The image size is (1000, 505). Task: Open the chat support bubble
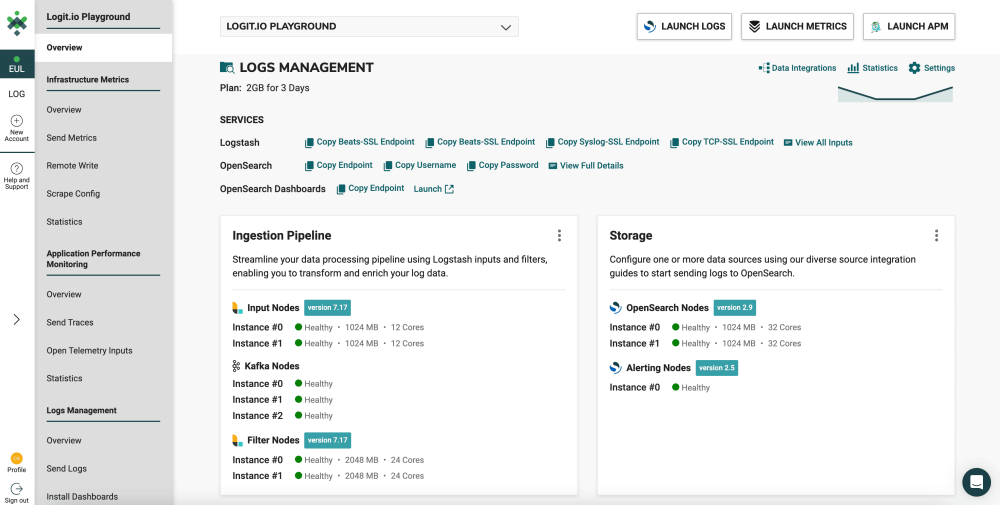coord(976,481)
